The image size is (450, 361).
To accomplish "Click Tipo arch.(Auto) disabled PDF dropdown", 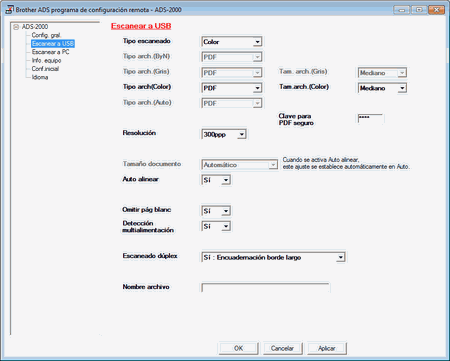I will (x=232, y=103).
